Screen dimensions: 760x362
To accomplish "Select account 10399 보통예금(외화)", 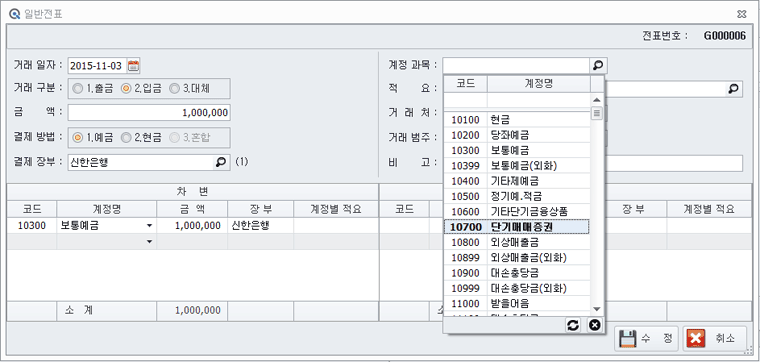I will [x=517, y=166].
